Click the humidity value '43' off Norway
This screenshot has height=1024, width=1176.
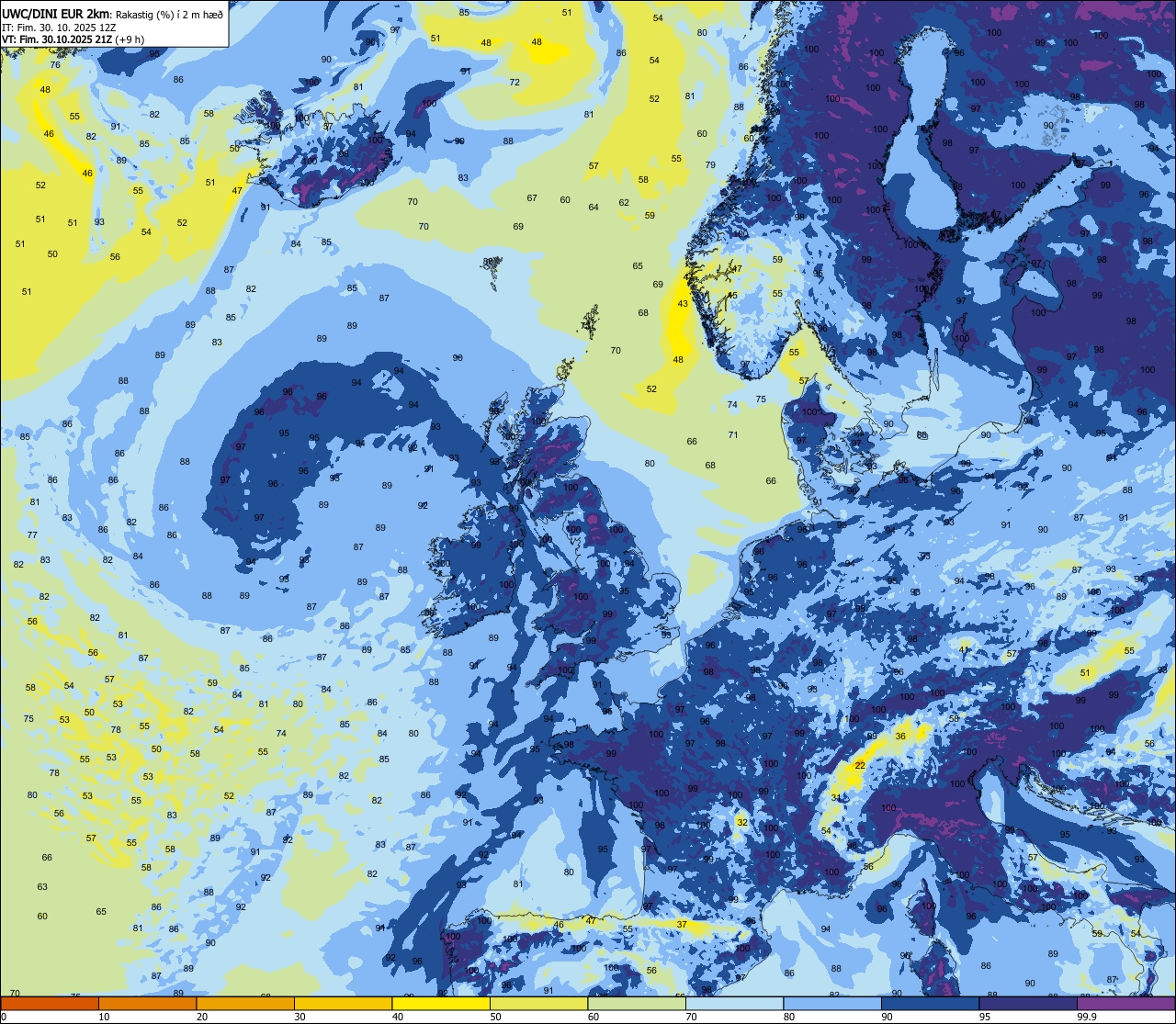(x=683, y=304)
